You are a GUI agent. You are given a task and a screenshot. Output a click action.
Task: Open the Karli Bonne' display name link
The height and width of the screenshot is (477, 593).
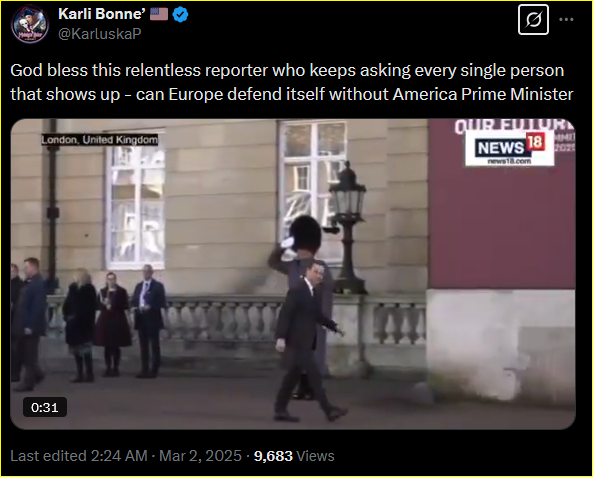coord(102,14)
